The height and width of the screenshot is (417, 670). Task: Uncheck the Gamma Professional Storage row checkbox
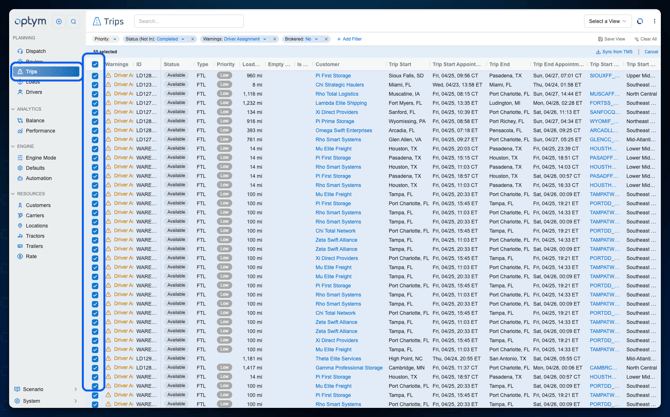pos(95,368)
